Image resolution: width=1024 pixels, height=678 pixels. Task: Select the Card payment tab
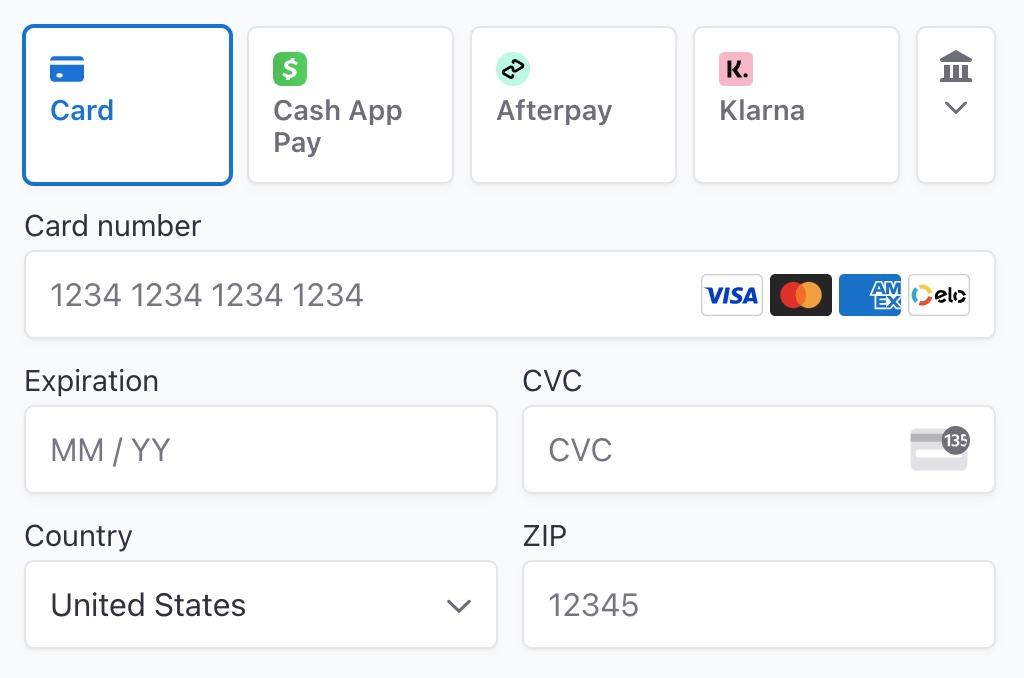pos(127,105)
